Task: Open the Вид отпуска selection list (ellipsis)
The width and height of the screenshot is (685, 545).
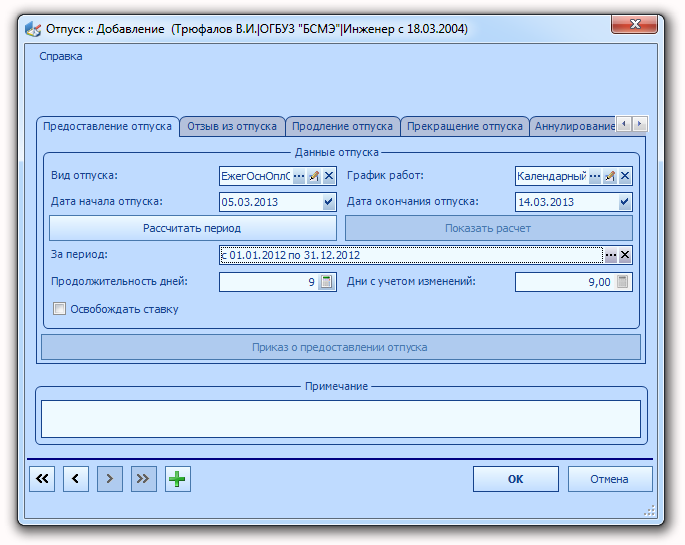Action: pyautogui.click(x=299, y=176)
